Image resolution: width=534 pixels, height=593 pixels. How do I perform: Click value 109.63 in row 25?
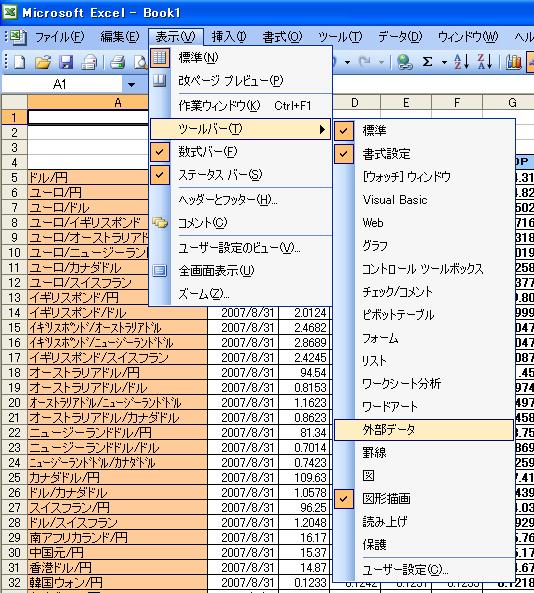click(305, 477)
